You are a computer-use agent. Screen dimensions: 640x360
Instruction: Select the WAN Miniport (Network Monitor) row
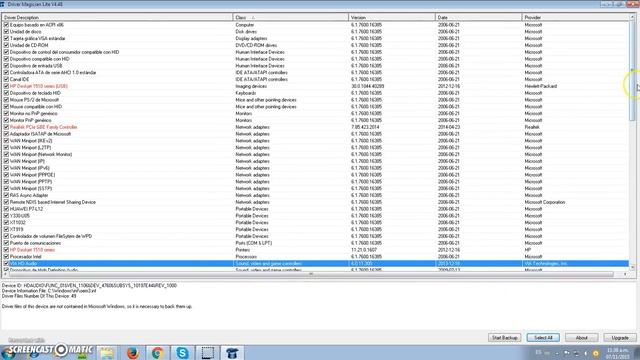pos(316,154)
